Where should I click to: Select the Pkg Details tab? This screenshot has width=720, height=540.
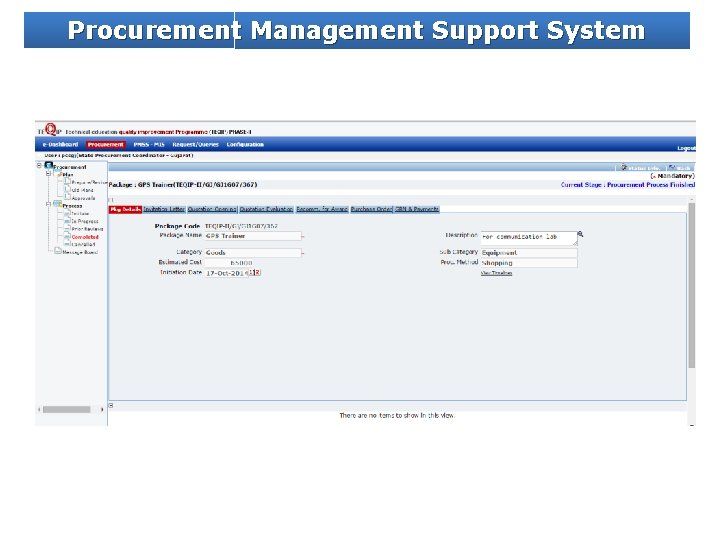pos(125,209)
